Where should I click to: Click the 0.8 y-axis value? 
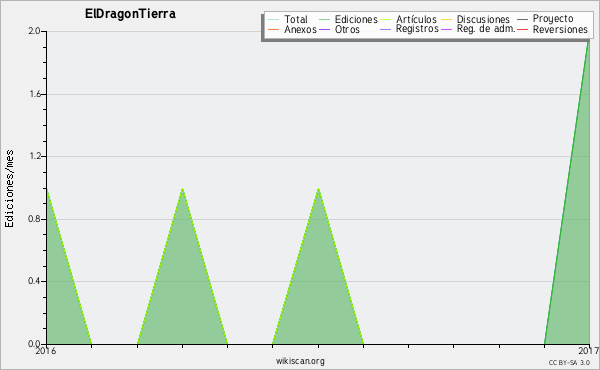click(x=34, y=219)
